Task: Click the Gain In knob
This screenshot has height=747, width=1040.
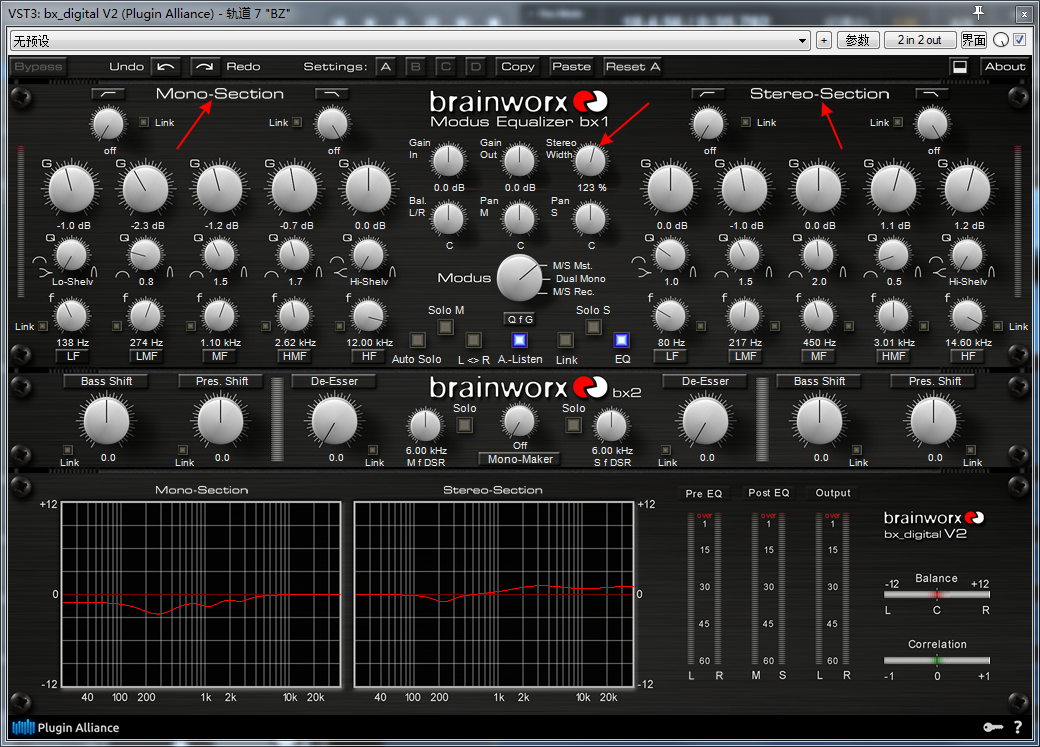Action: tap(448, 161)
